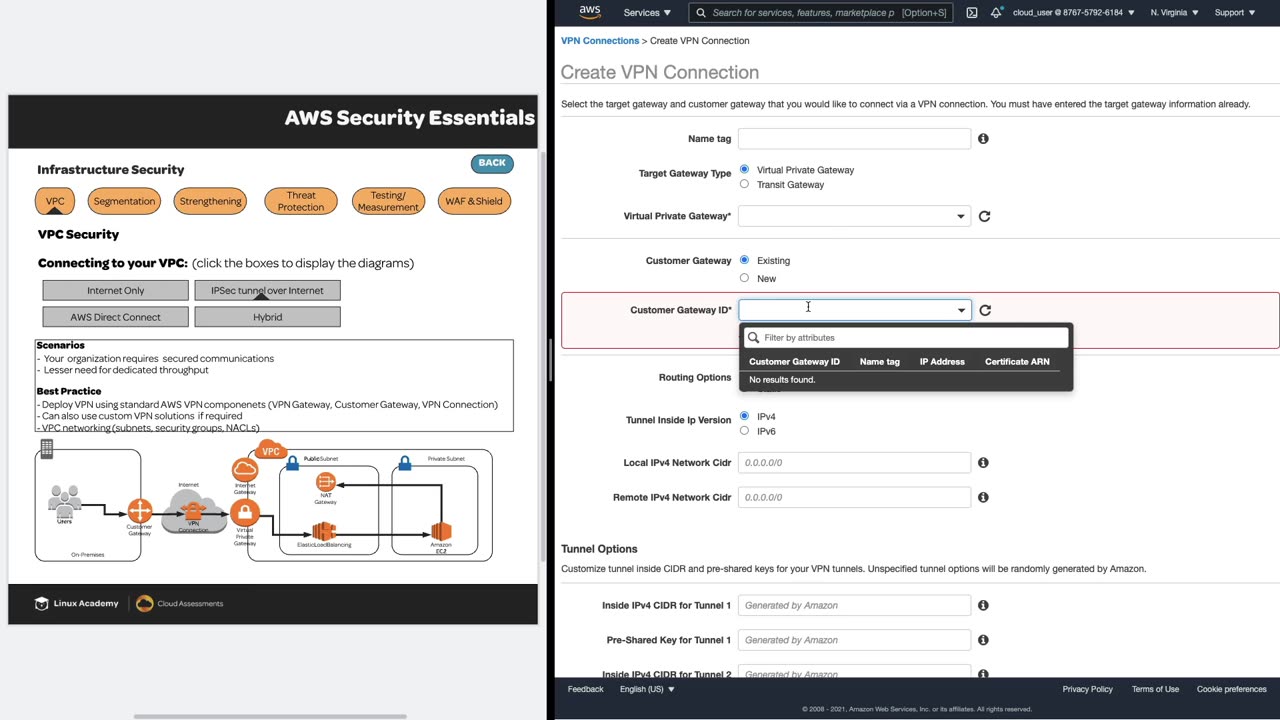Switch to the Testing/Measurement slide tab
The image size is (1280, 720).
coord(388,201)
